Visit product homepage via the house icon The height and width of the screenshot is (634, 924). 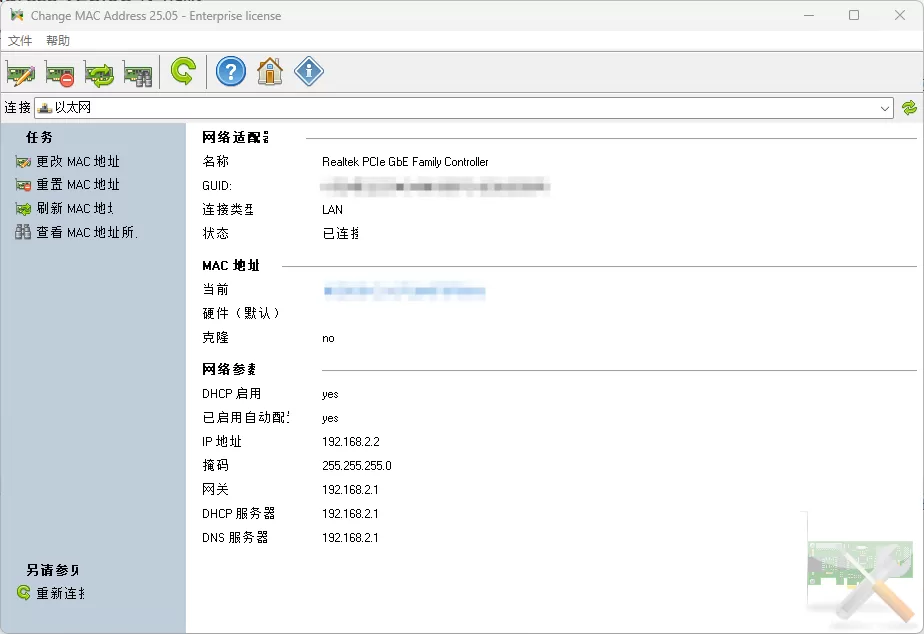pos(269,71)
